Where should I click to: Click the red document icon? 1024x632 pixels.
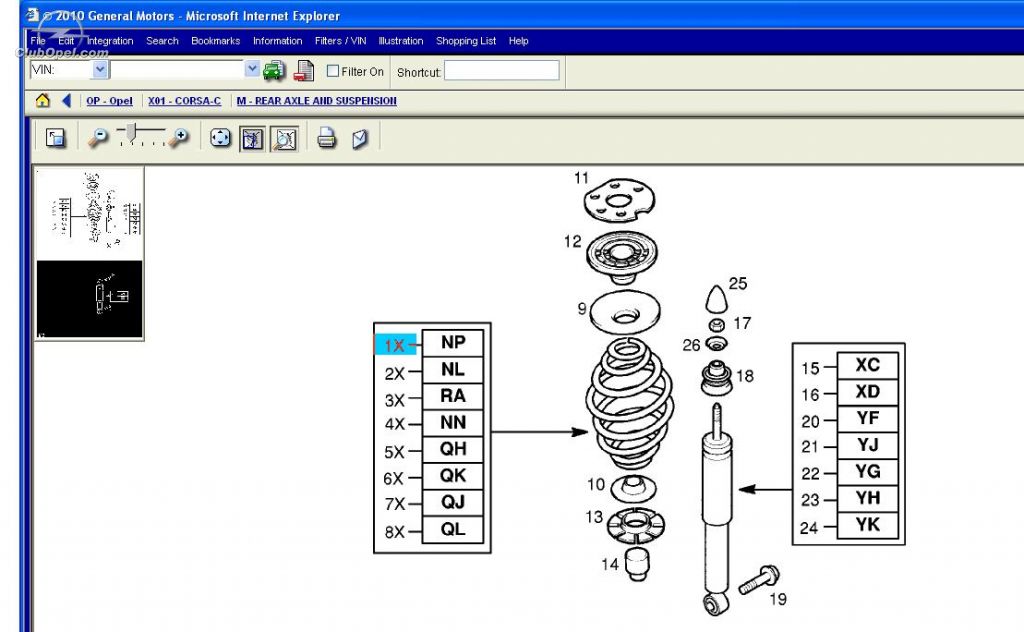[x=304, y=71]
